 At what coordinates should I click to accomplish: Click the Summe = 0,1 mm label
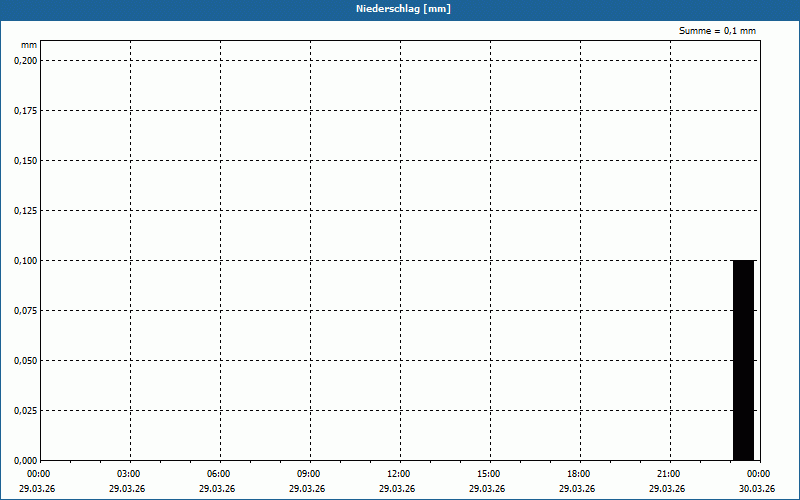(717, 31)
